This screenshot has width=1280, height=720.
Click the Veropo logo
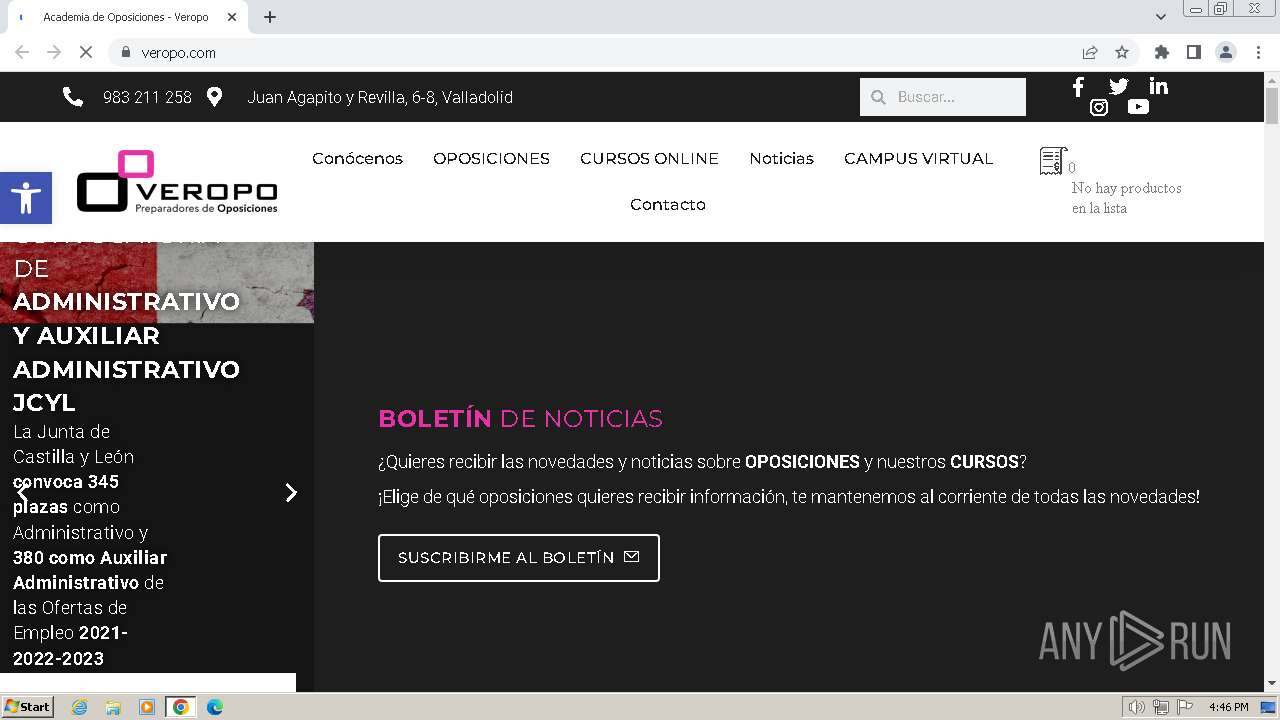pos(177,182)
